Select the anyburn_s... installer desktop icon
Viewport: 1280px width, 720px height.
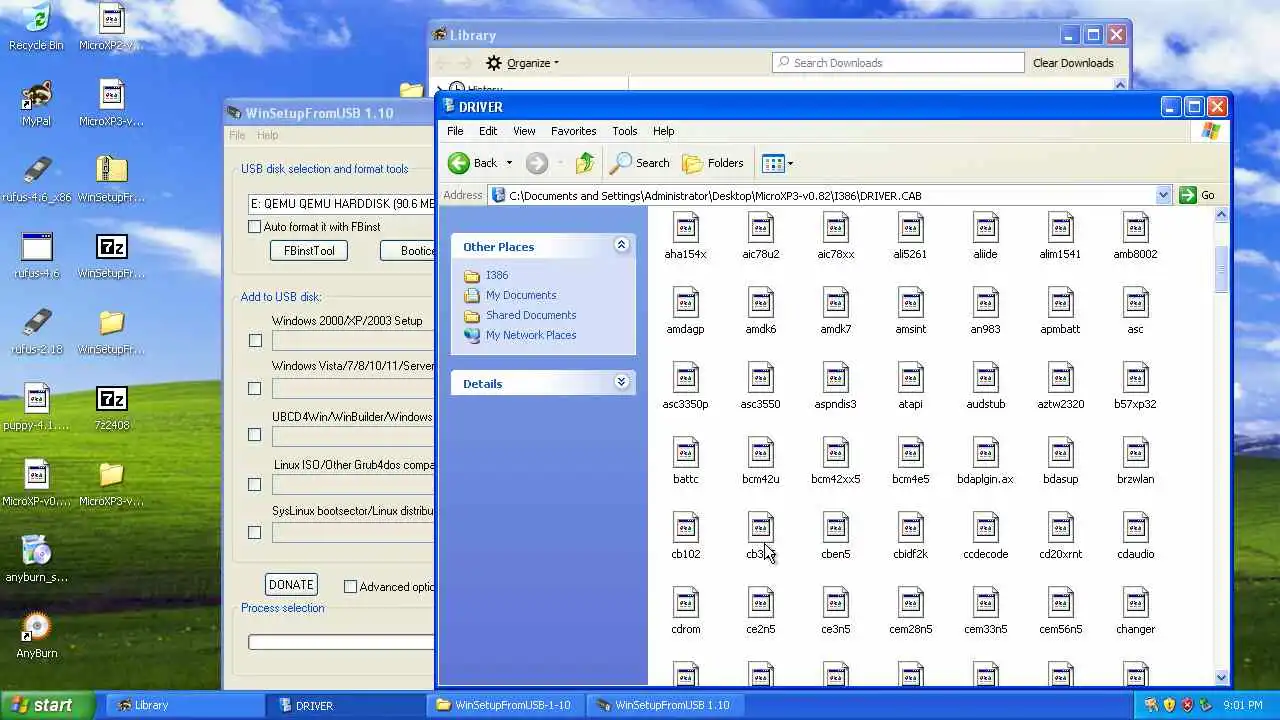(x=36, y=551)
